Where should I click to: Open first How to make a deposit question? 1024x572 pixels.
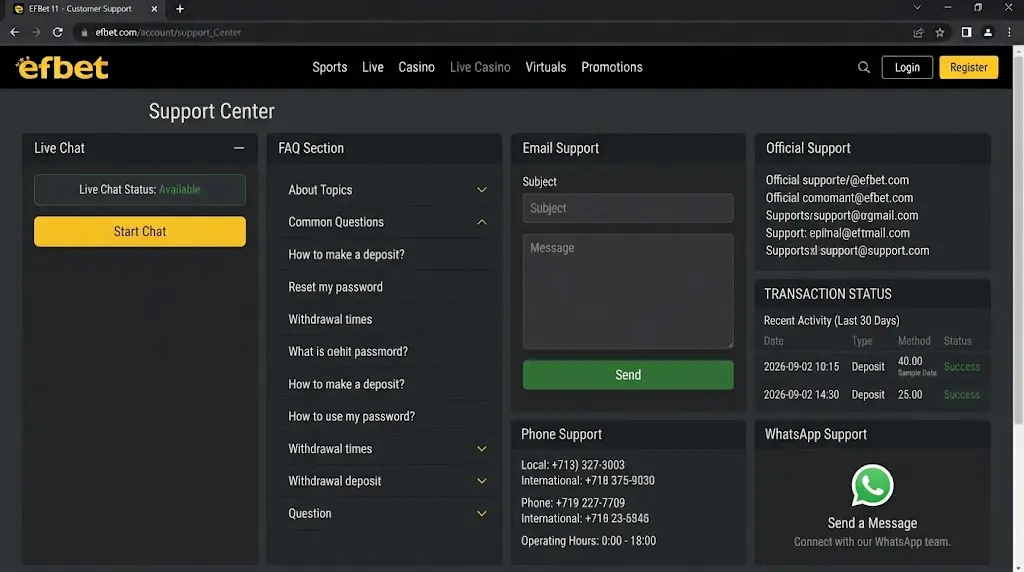pyautogui.click(x=346, y=255)
